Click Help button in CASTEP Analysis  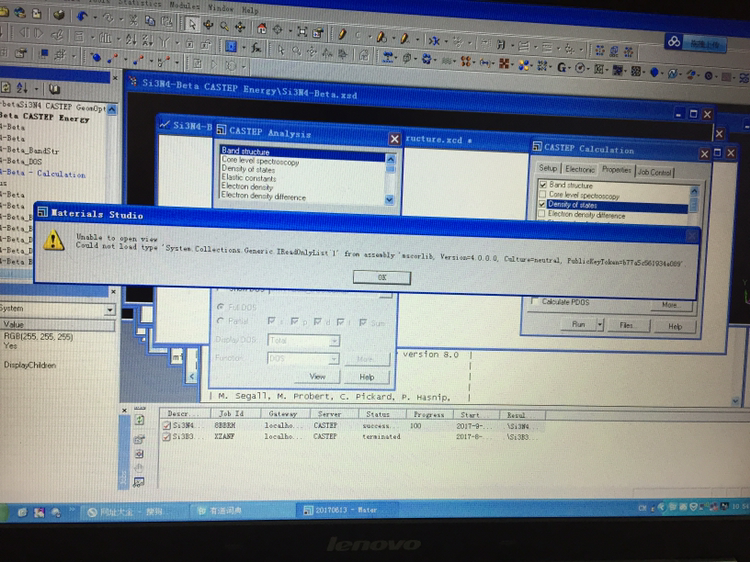click(366, 377)
